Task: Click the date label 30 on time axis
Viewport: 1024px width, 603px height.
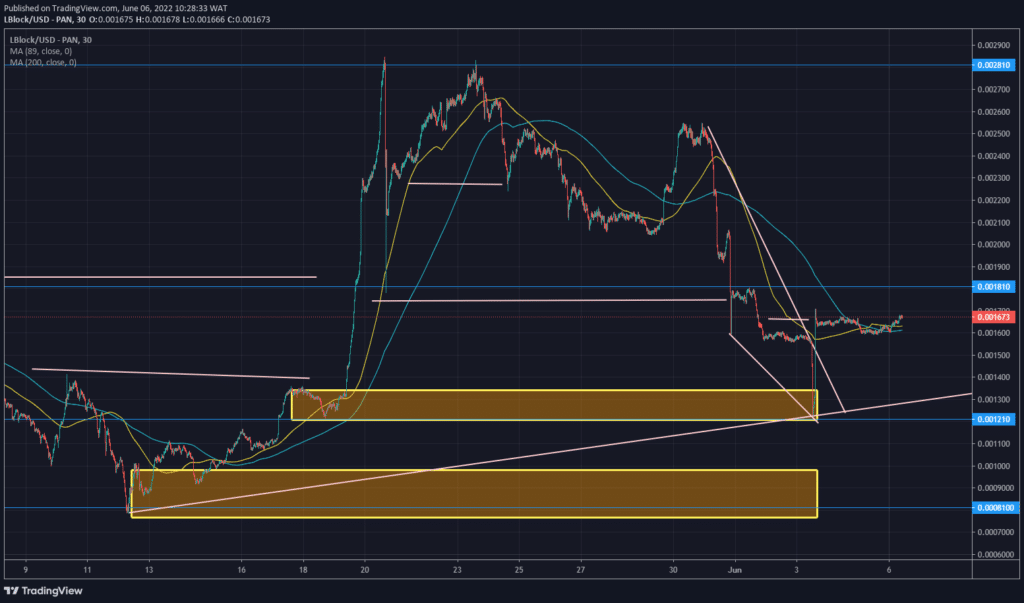Action: pos(673,570)
